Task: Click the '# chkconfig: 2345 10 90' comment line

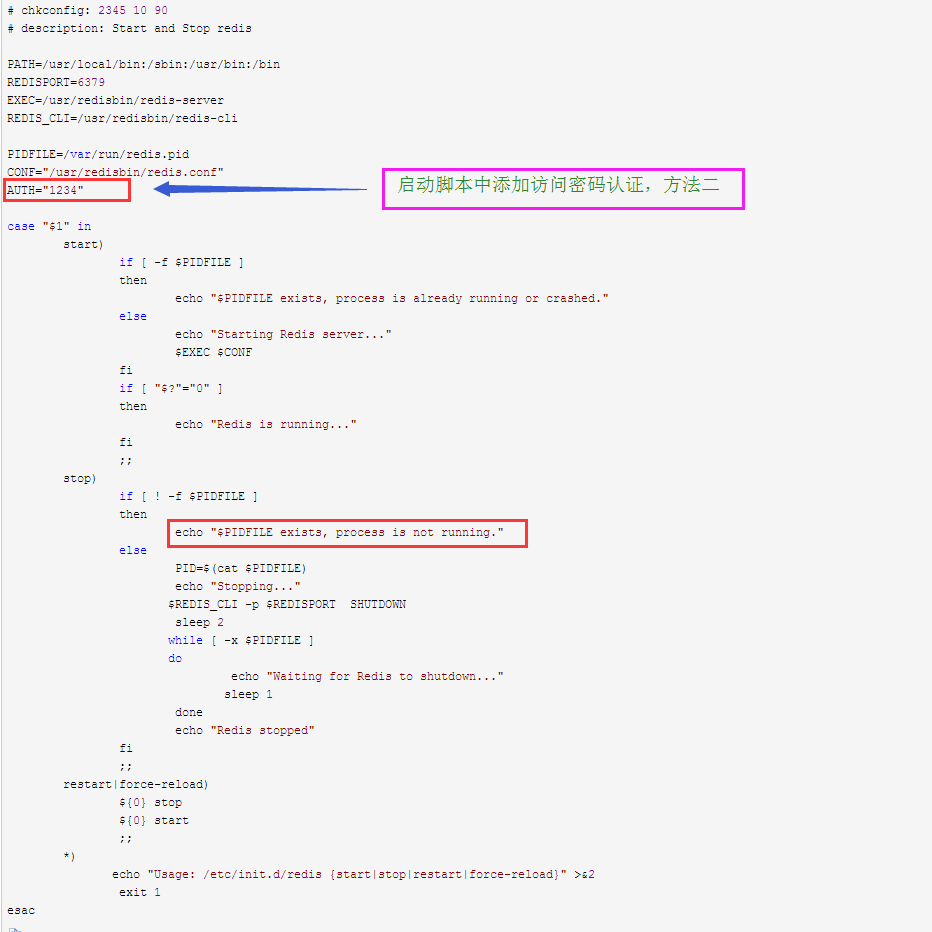Action: 87,11
